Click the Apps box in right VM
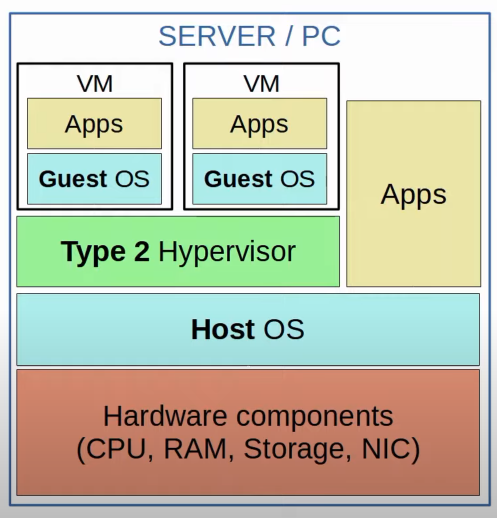Viewport: 497px width, 518px height. click(260, 123)
